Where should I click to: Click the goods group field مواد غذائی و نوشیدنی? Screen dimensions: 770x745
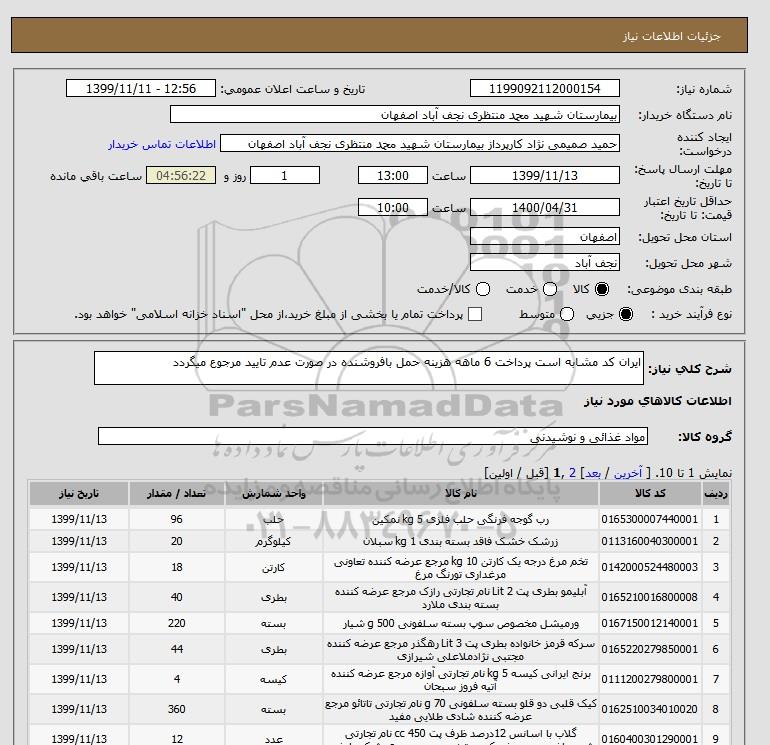(x=373, y=436)
